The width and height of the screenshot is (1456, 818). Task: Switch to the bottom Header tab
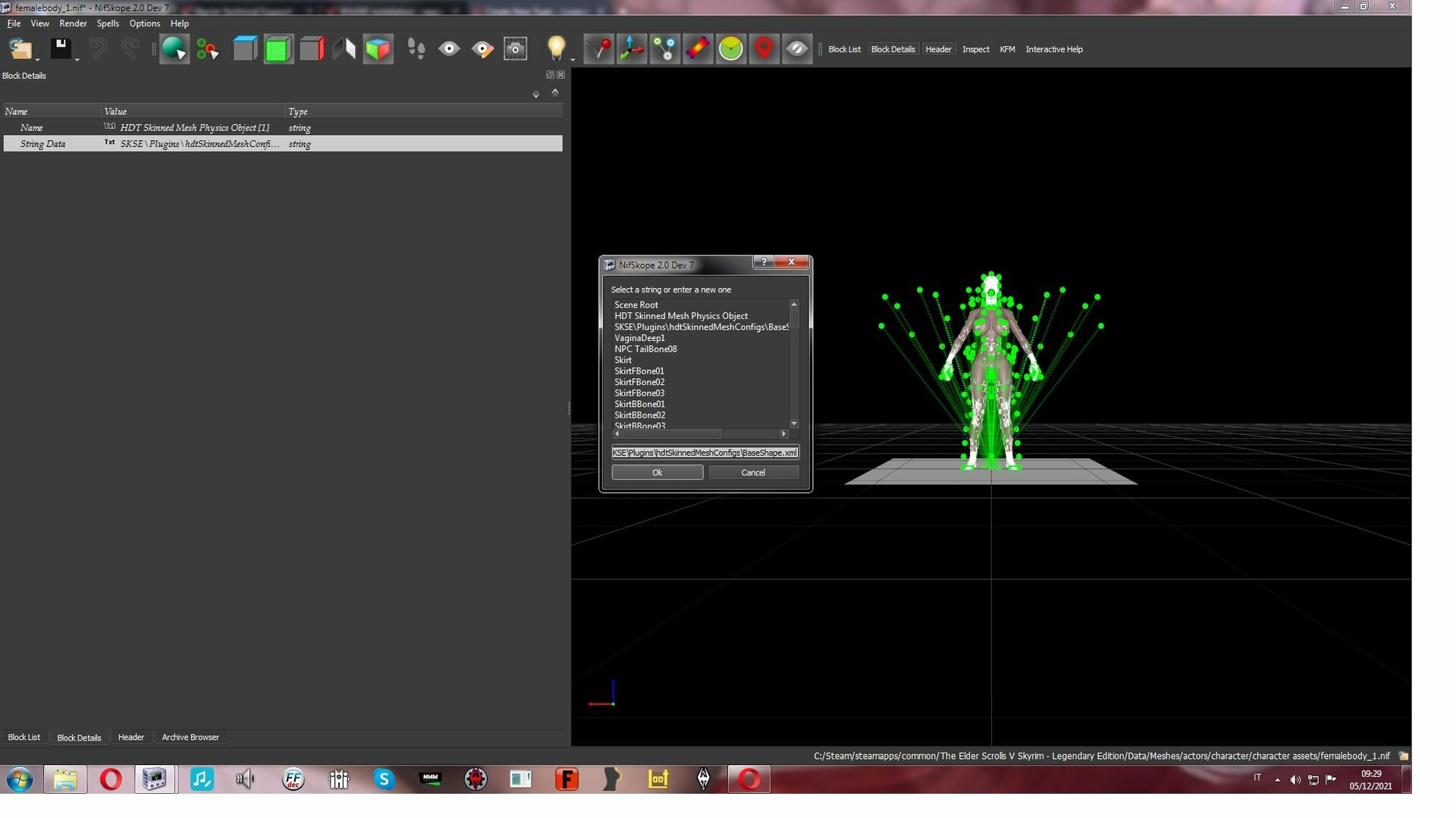tap(131, 737)
